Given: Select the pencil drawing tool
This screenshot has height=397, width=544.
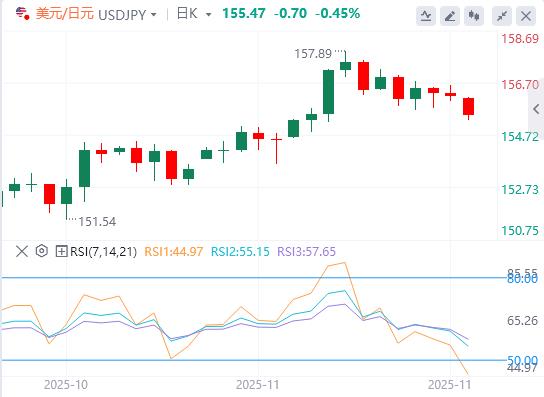Looking at the screenshot, I should (450, 16).
